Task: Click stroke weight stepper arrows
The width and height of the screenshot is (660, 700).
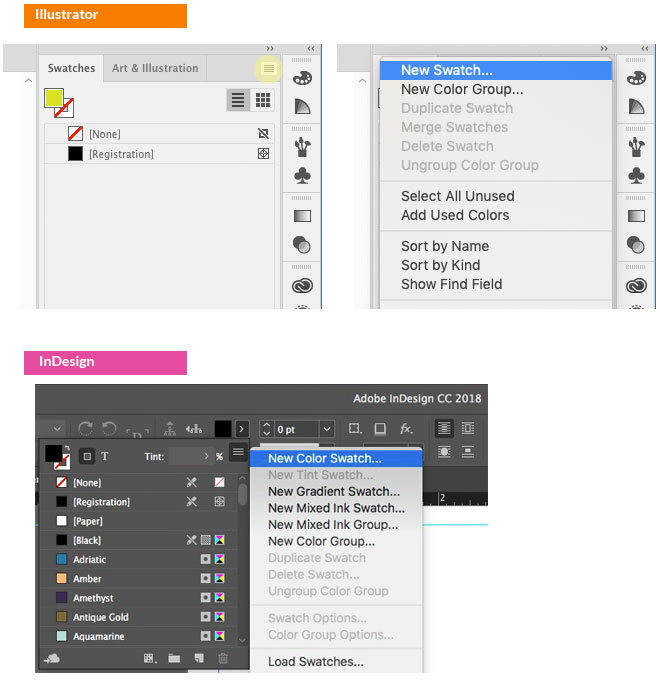Action: (267, 429)
